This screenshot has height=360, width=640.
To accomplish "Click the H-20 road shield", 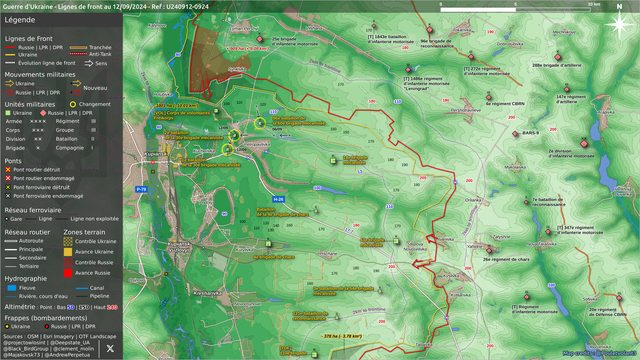I will pos(278,199).
